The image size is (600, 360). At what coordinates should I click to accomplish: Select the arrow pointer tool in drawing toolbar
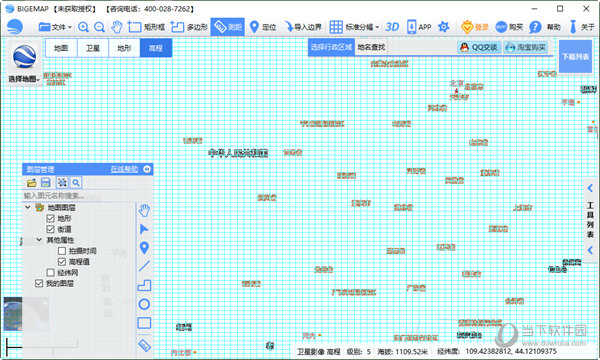point(144,229)
